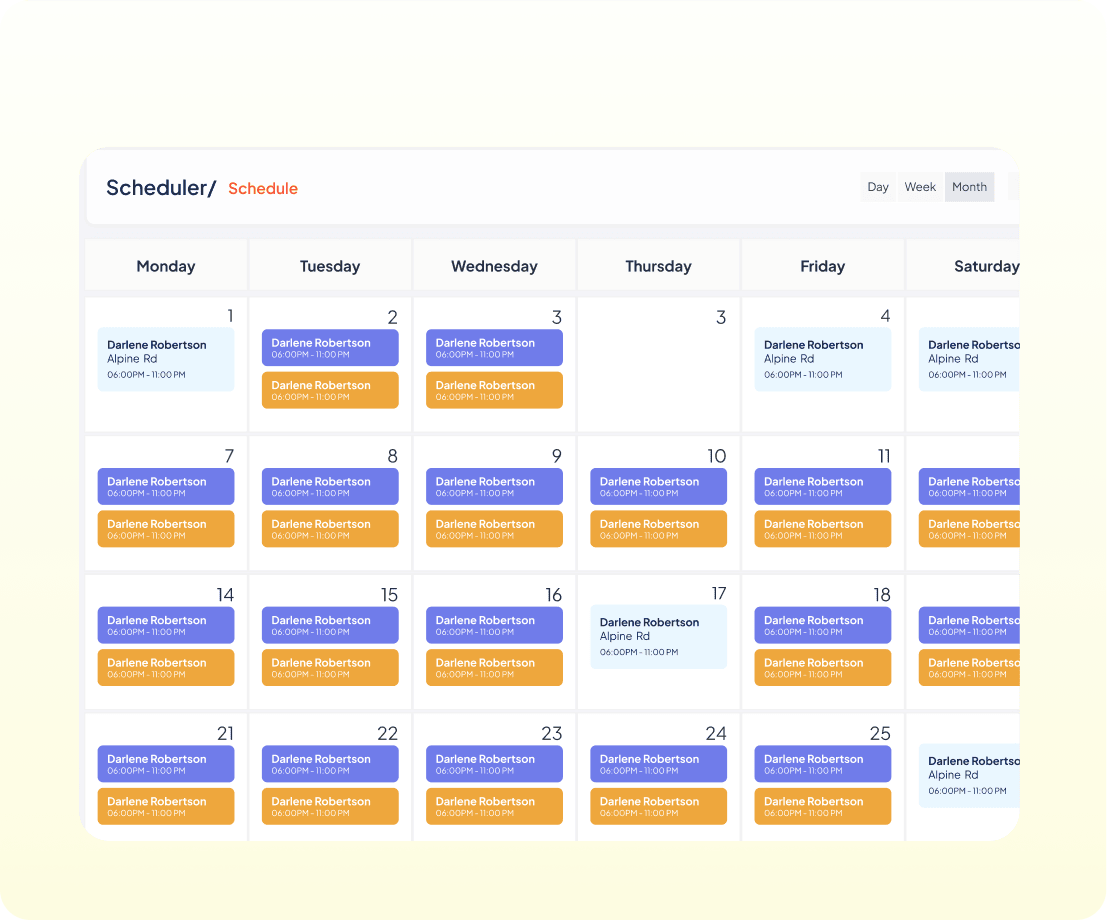Open the purple shift card on Friday the 11th

click(822, 486)
